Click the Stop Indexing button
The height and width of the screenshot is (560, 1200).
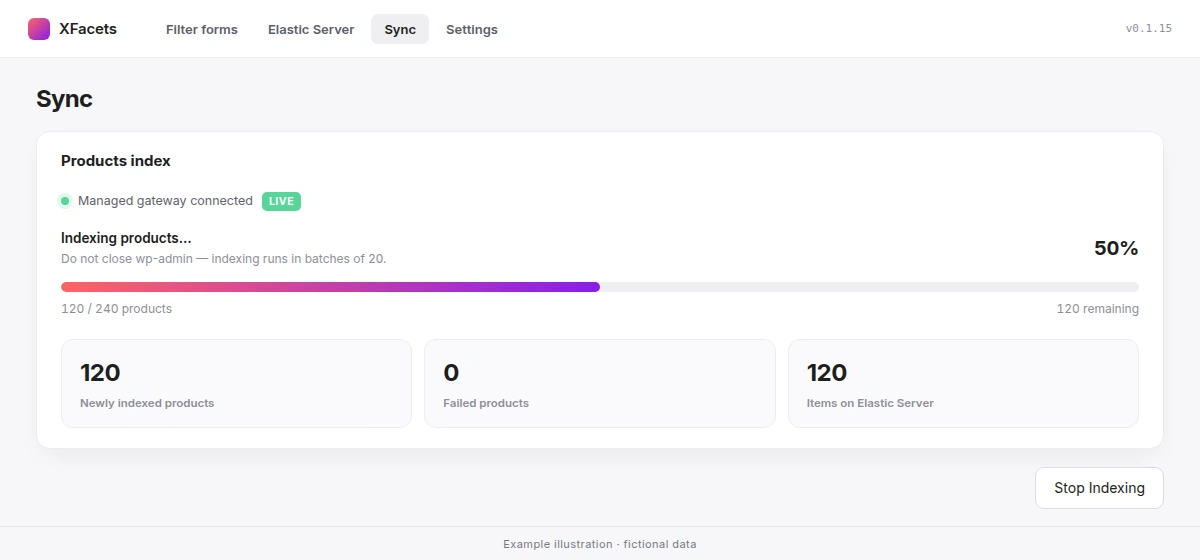click(x=1099, y=488)
